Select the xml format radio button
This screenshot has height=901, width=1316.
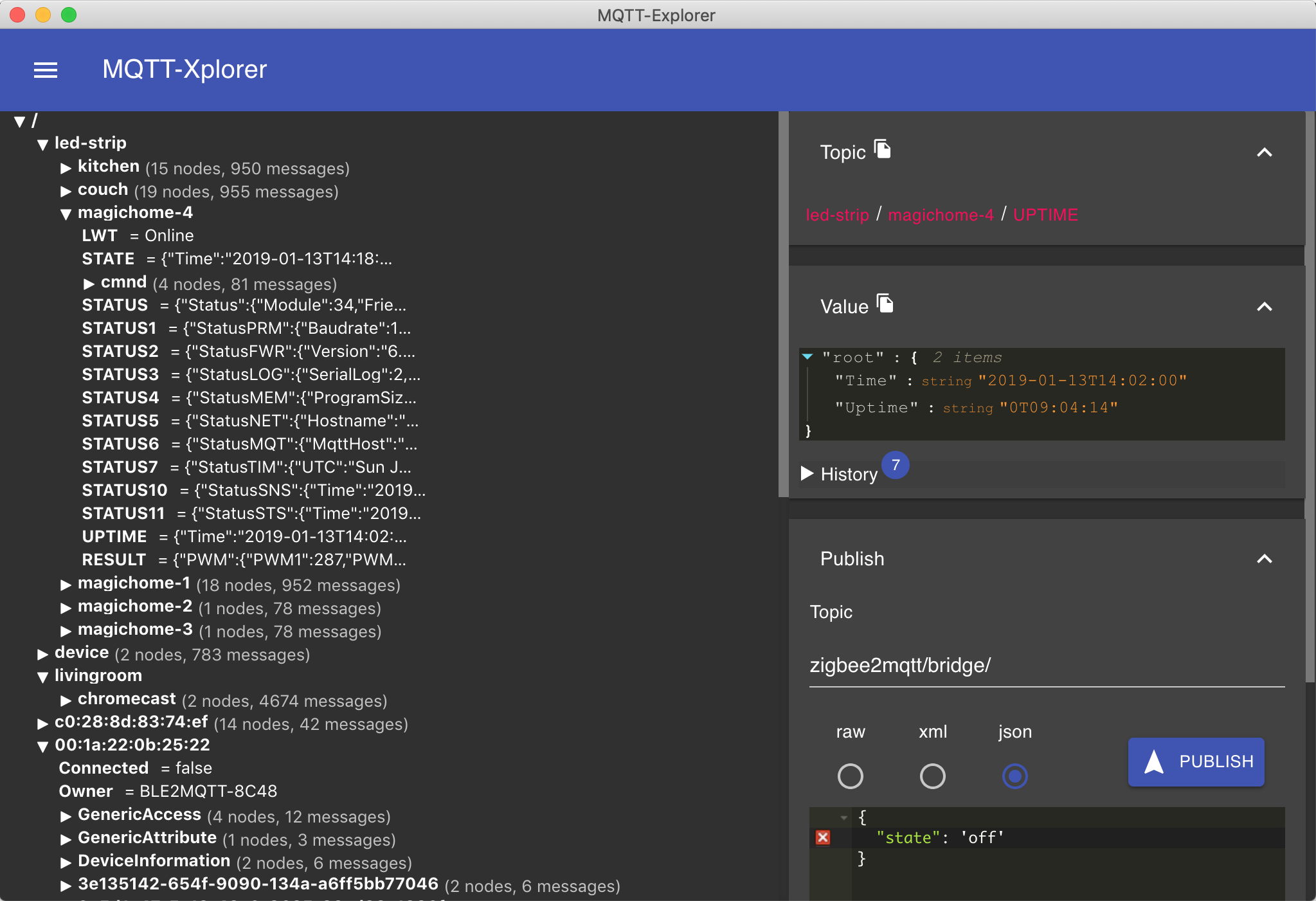pos(932,776)
